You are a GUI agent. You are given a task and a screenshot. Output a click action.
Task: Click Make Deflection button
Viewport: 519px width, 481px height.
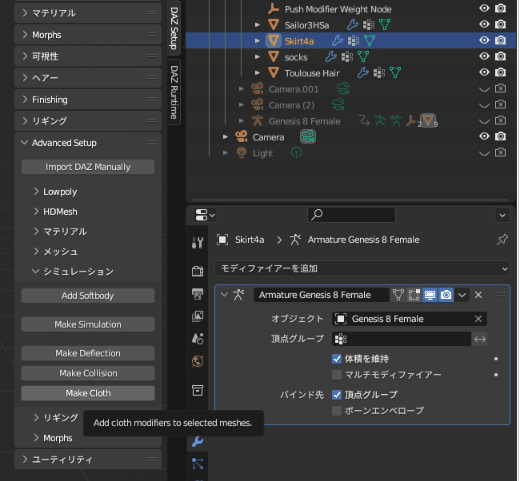tap(88, 353)
